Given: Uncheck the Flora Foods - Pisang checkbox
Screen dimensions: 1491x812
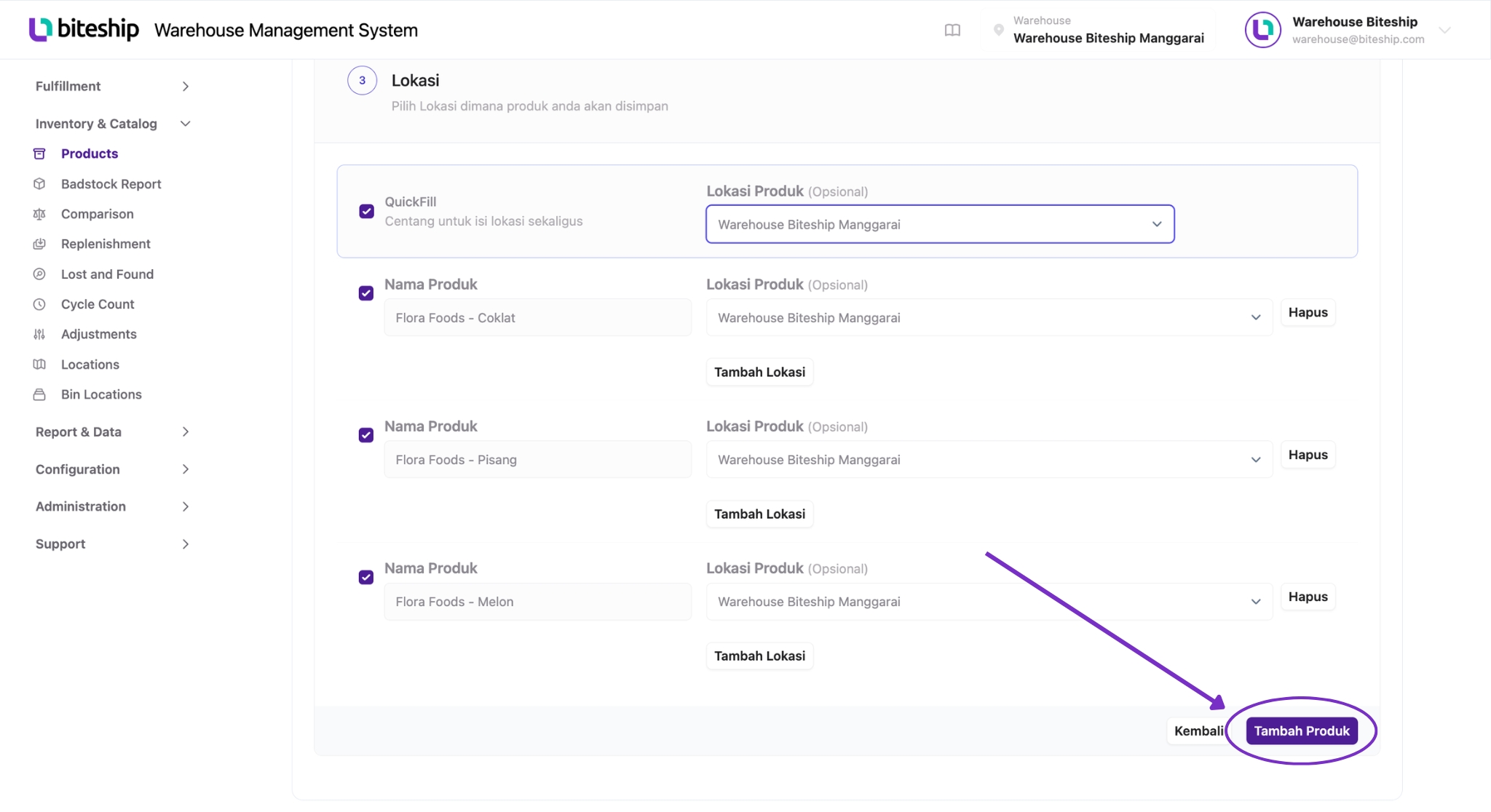Looking at the screenshot, I should click(366, 435).
